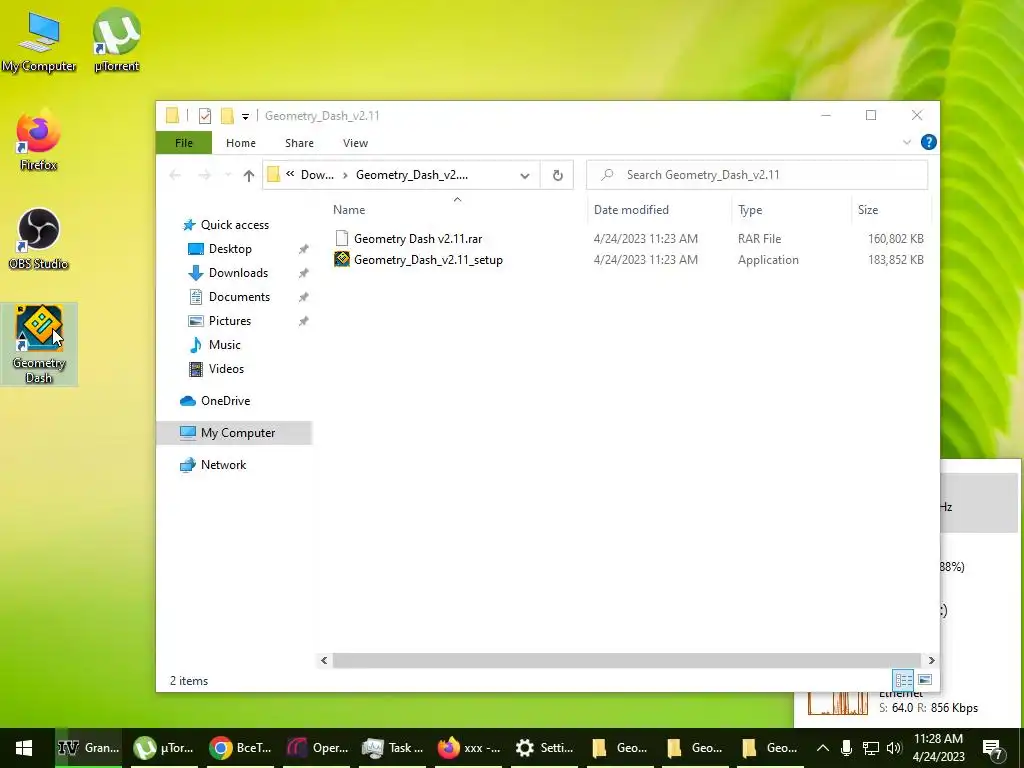Click the Search Geometry_Dash_v2.11 field
Screen dimensions: 1024x768
[757, 175]
